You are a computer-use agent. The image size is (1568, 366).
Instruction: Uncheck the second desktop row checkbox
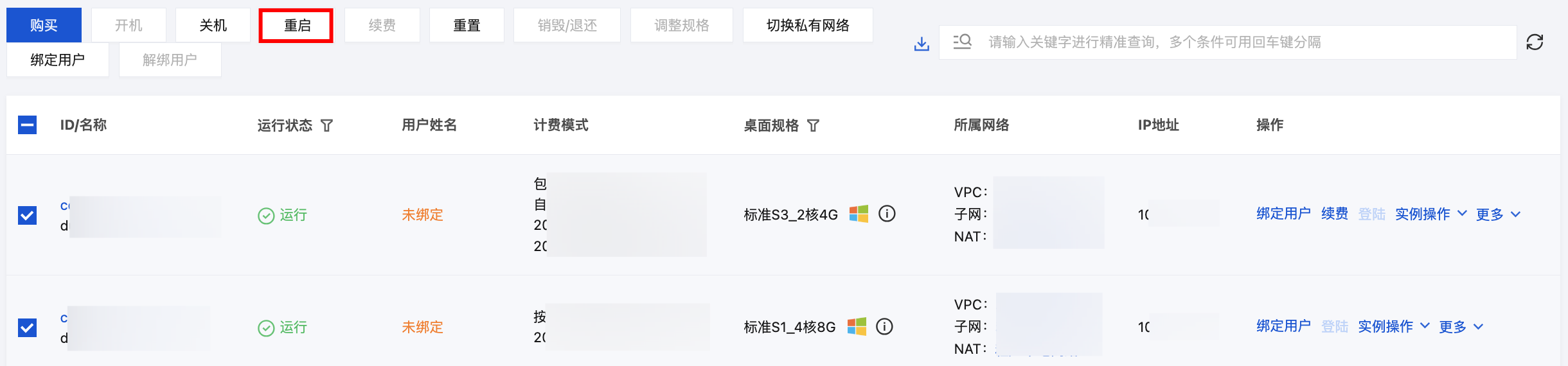coord(27,327)
